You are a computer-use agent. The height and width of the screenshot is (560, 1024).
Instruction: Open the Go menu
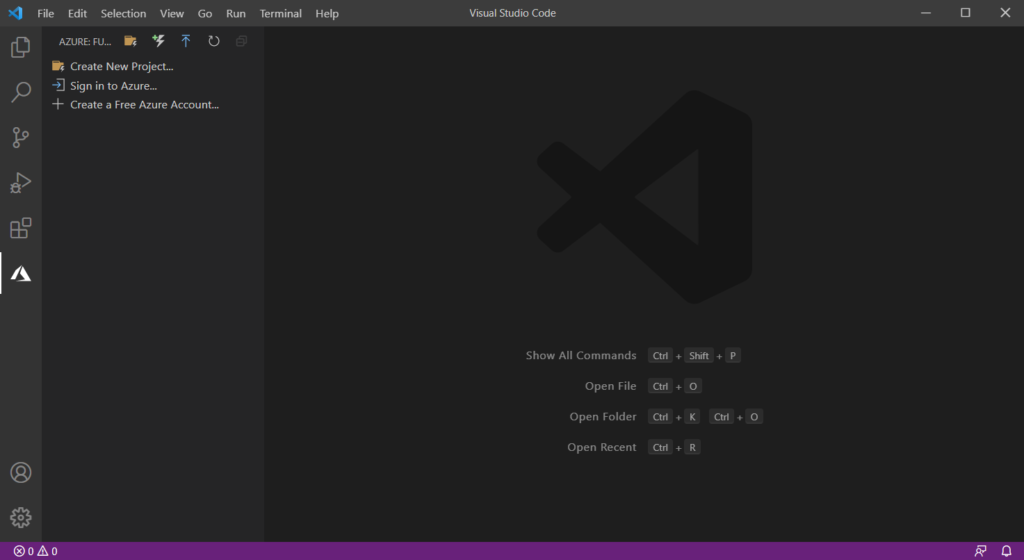[x=205, y=13]
